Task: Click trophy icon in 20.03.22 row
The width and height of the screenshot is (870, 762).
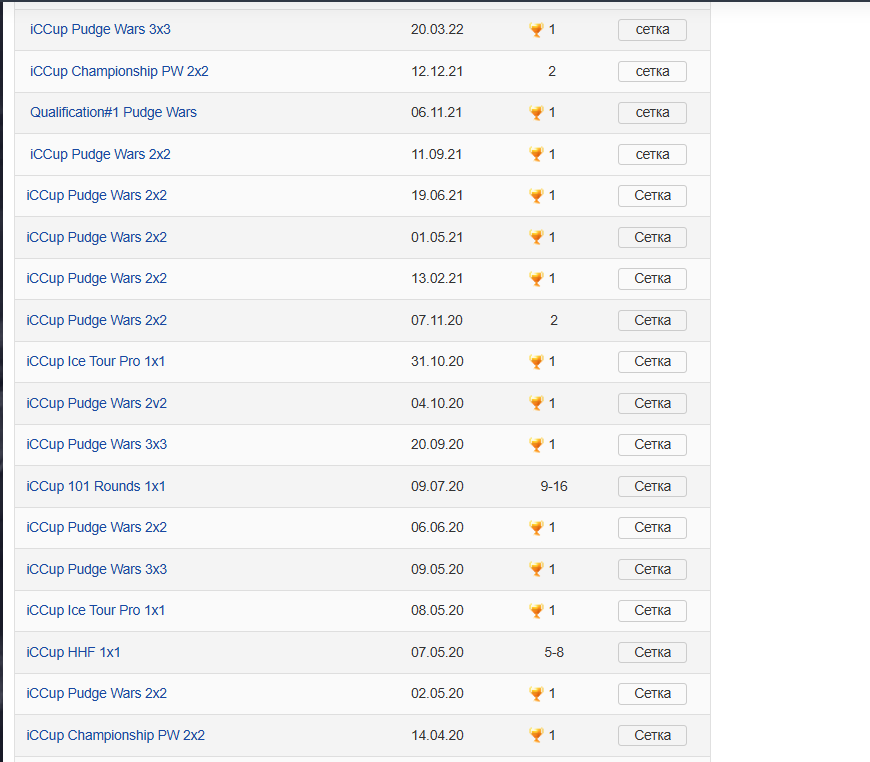Action: click(536, 29)
